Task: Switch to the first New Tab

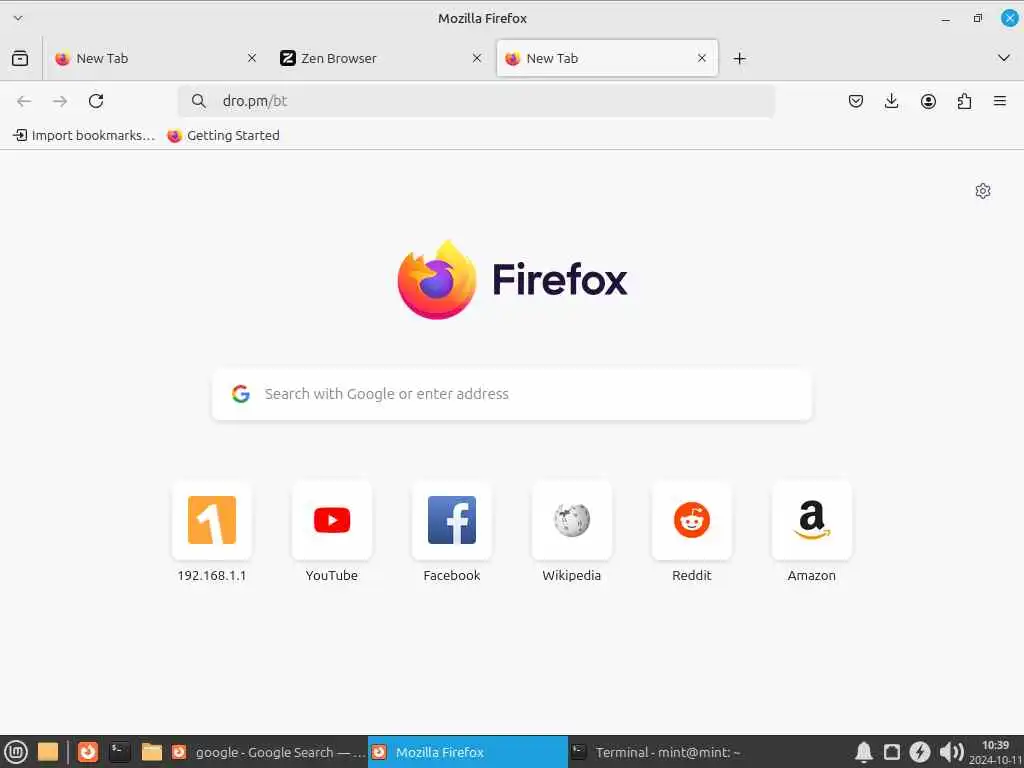Action: pos(155,58)
